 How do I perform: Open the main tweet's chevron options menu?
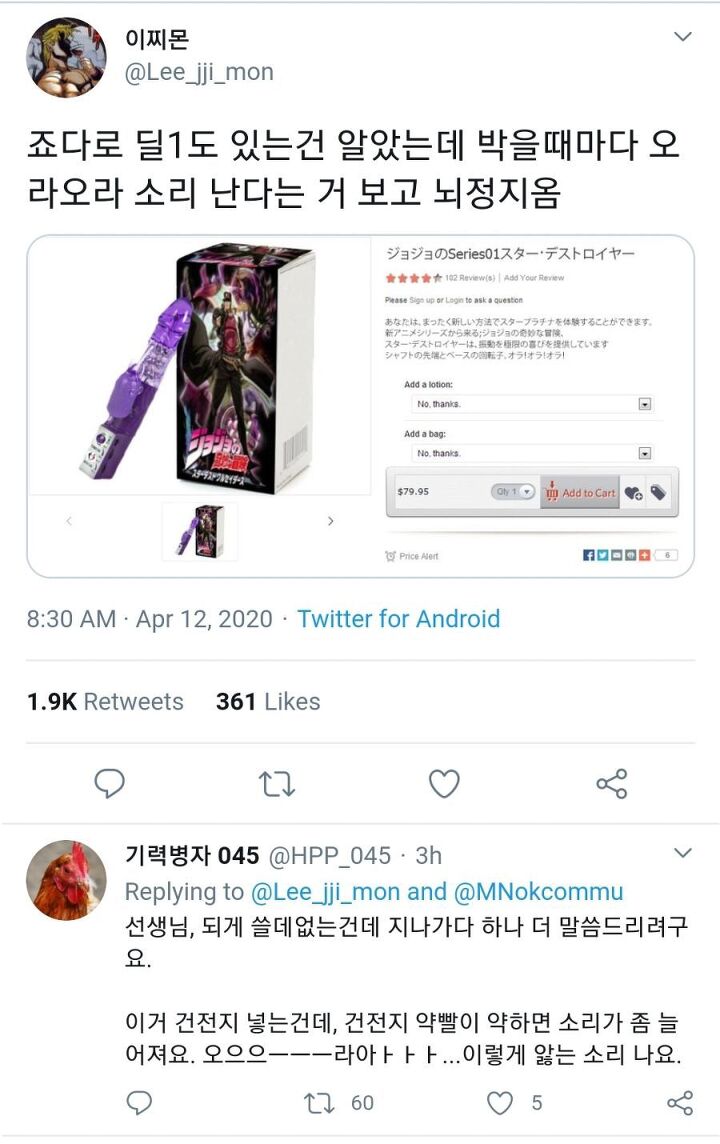tap(683, 36)
